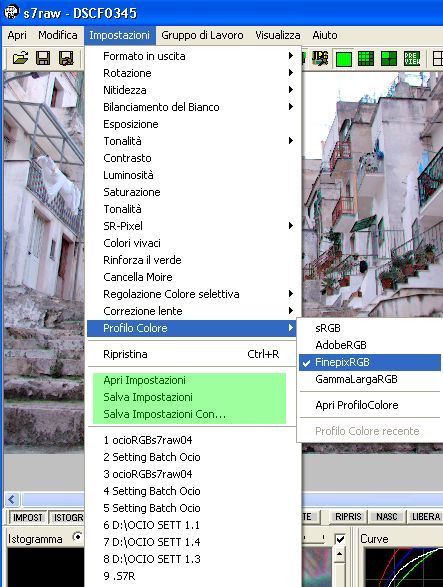Expand the Rotazione submenu
The image size is (443, 587).
point(193,73)
